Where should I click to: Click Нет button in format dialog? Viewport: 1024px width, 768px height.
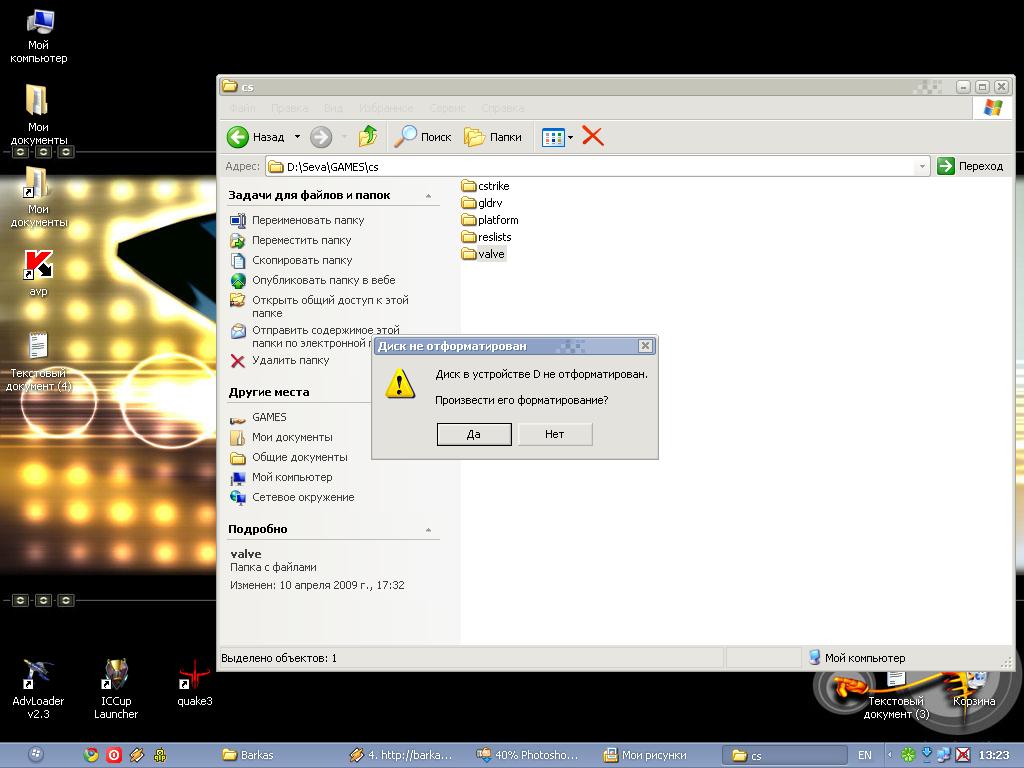pos(555,434)
